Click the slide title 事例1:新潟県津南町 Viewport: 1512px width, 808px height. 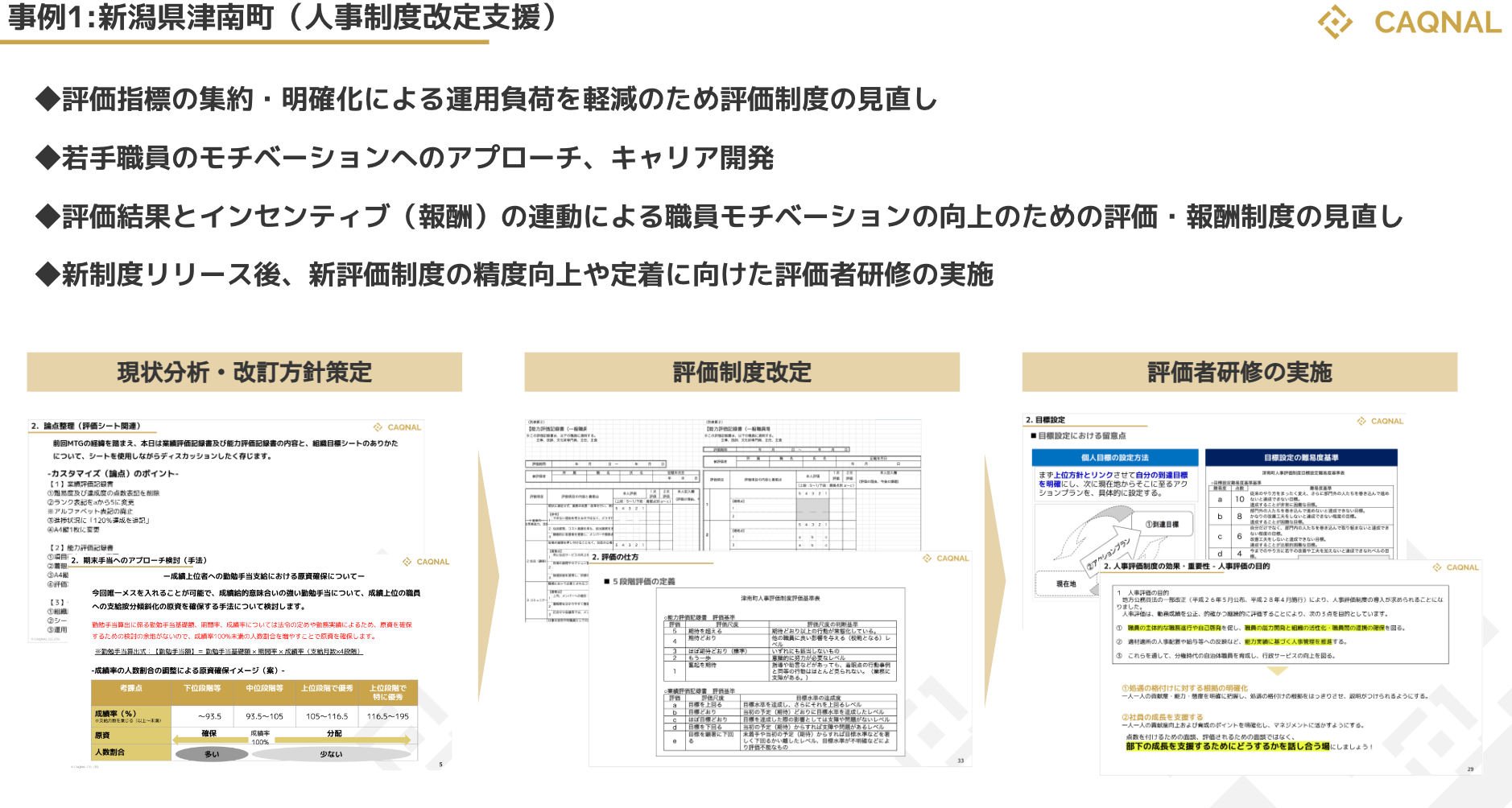coord(282,18)
